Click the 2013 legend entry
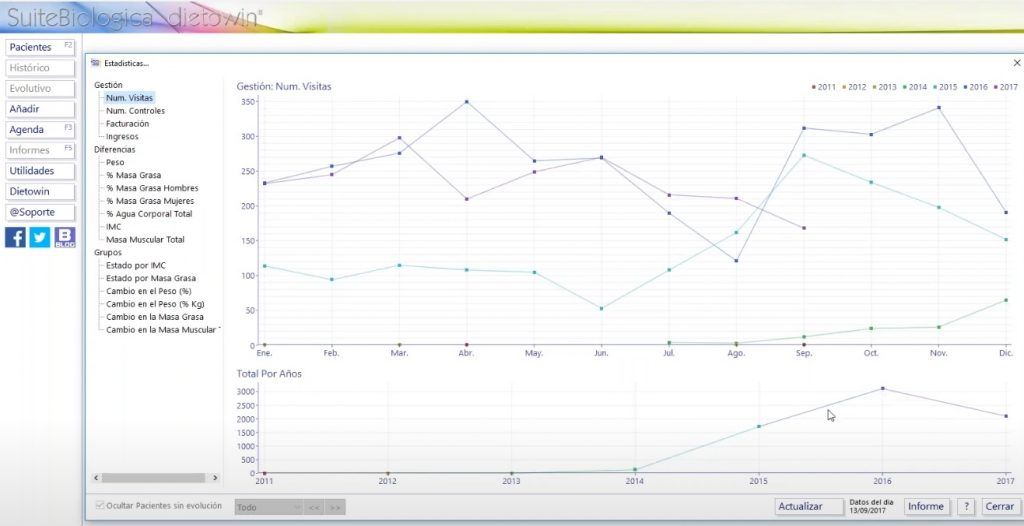The height and width of the screenshot is (526, 1024). (x=885, y=87)
